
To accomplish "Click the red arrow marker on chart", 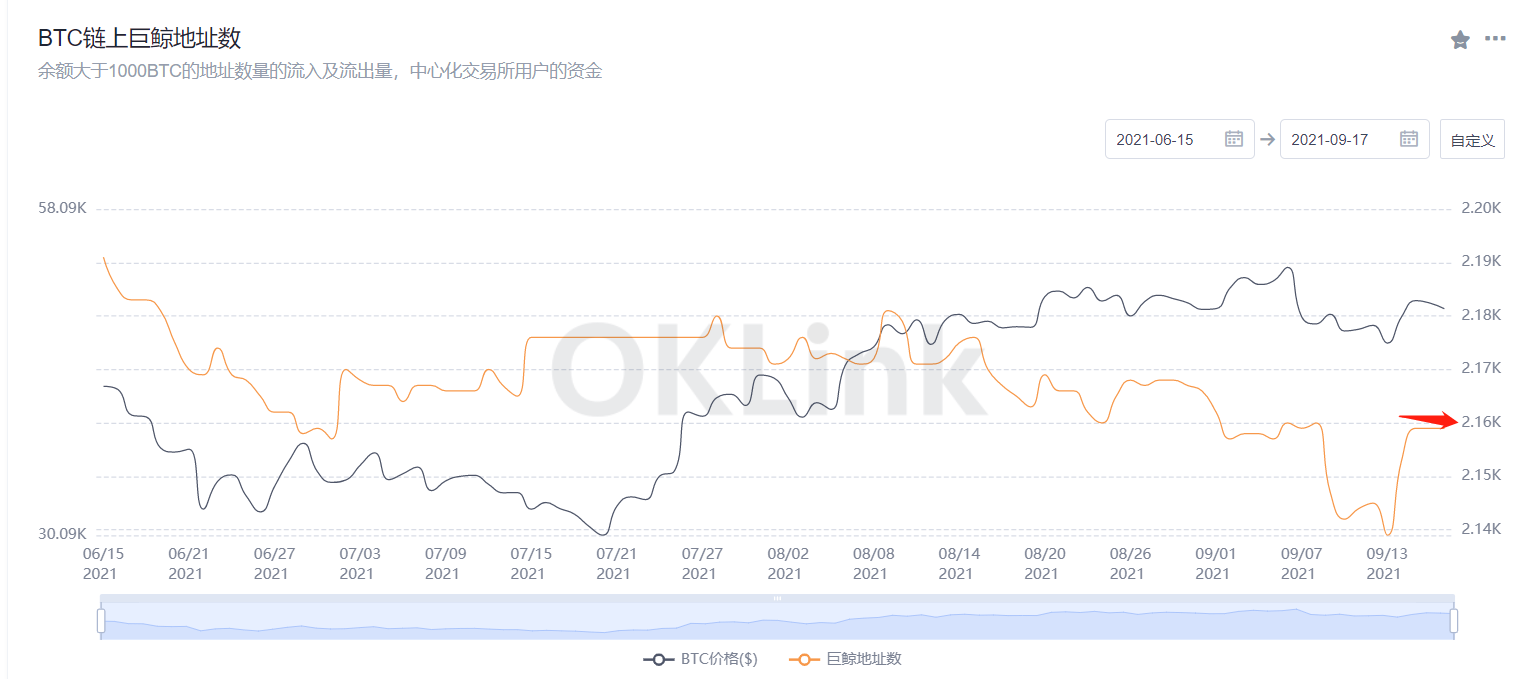I will click(x=1429, y=420).
